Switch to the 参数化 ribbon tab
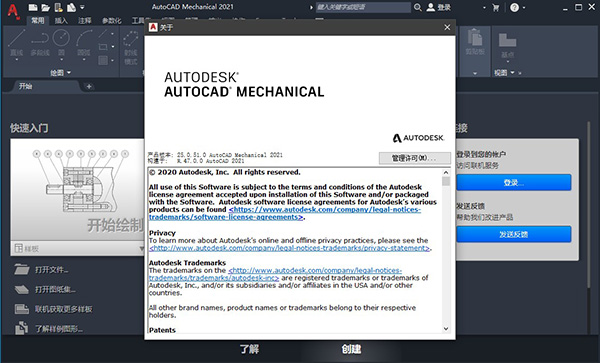Screen dimensions: 600x363 [111, 21]
